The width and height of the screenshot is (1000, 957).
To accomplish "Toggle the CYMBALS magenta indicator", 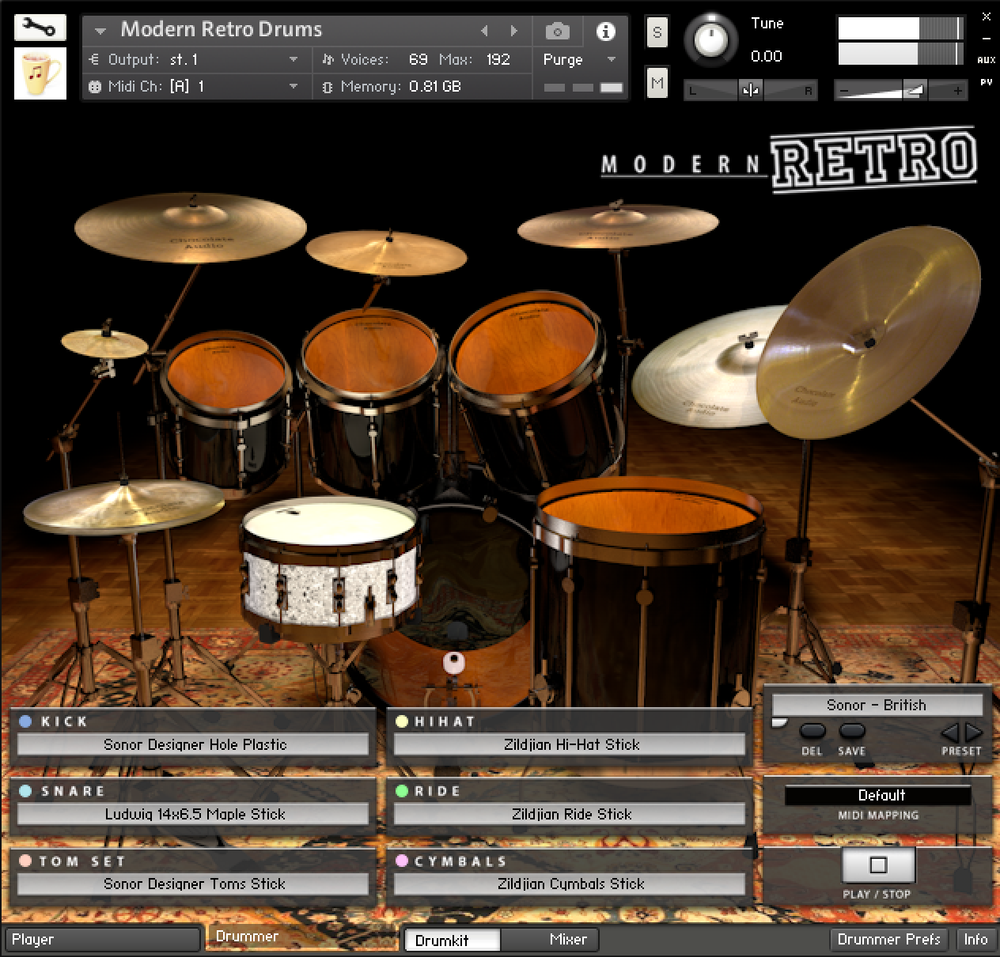I will pyautogui.click(x=402, y=861).
